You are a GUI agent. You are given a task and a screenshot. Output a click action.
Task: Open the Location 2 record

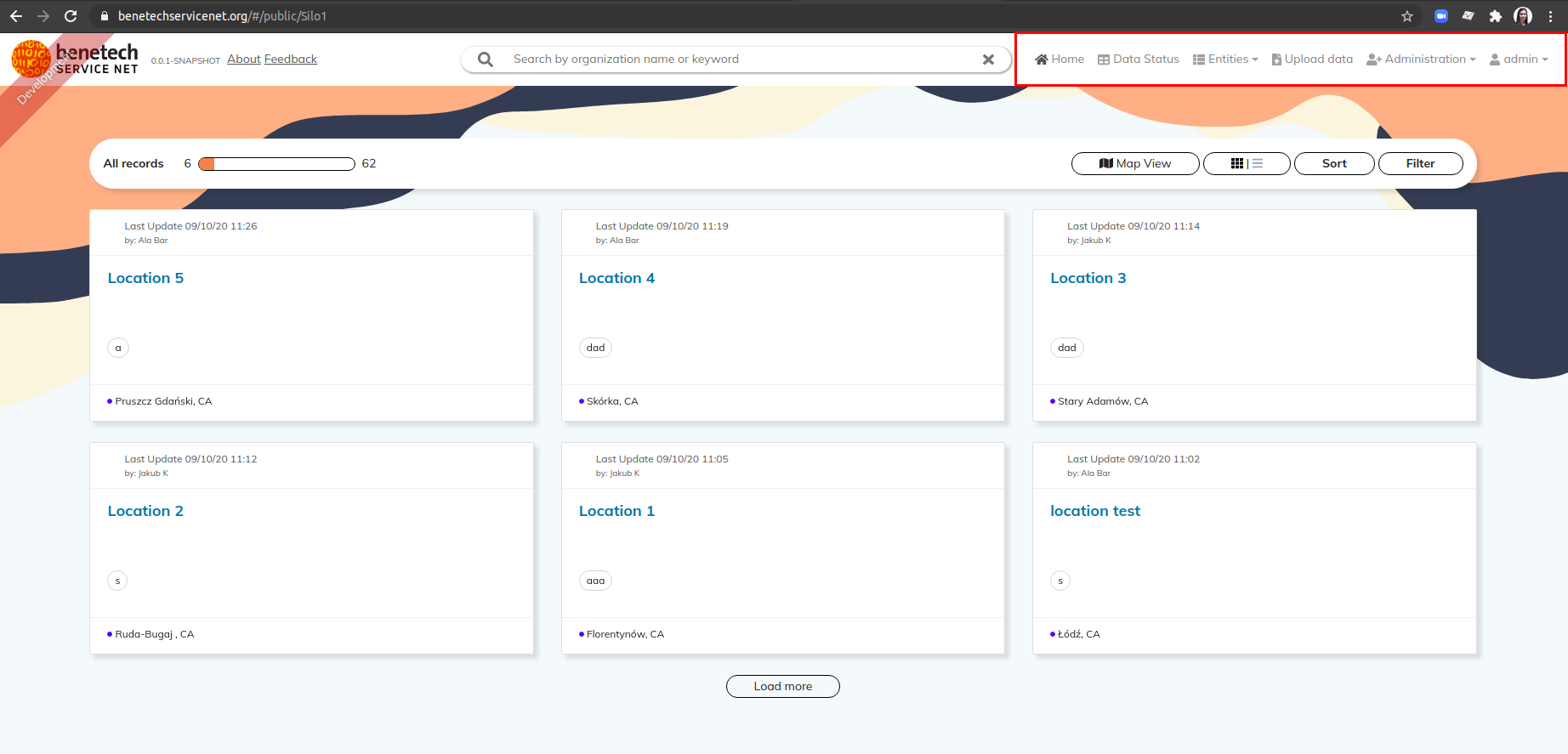point(145,511)
